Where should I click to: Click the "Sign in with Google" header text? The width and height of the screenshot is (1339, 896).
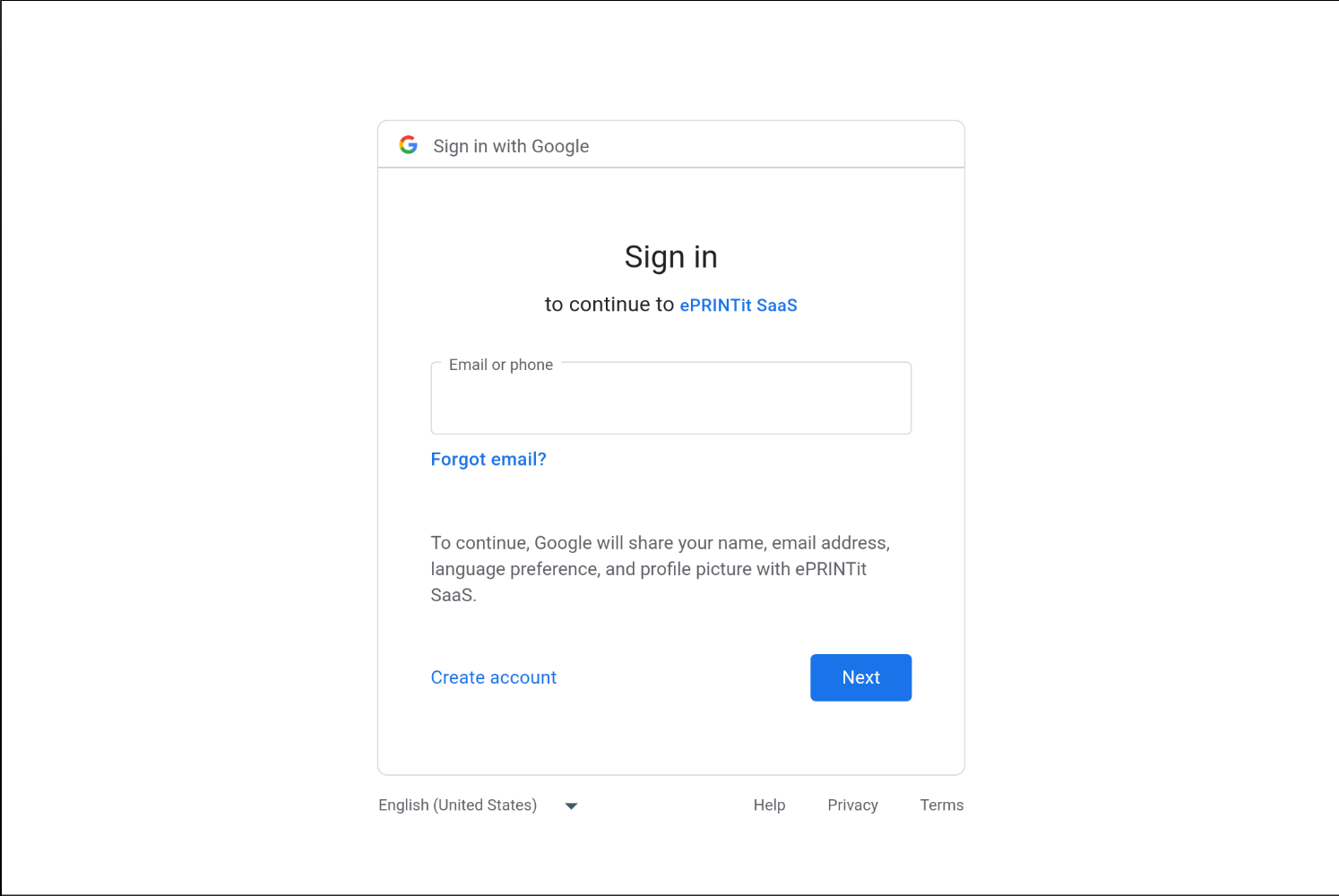point(511,146)
